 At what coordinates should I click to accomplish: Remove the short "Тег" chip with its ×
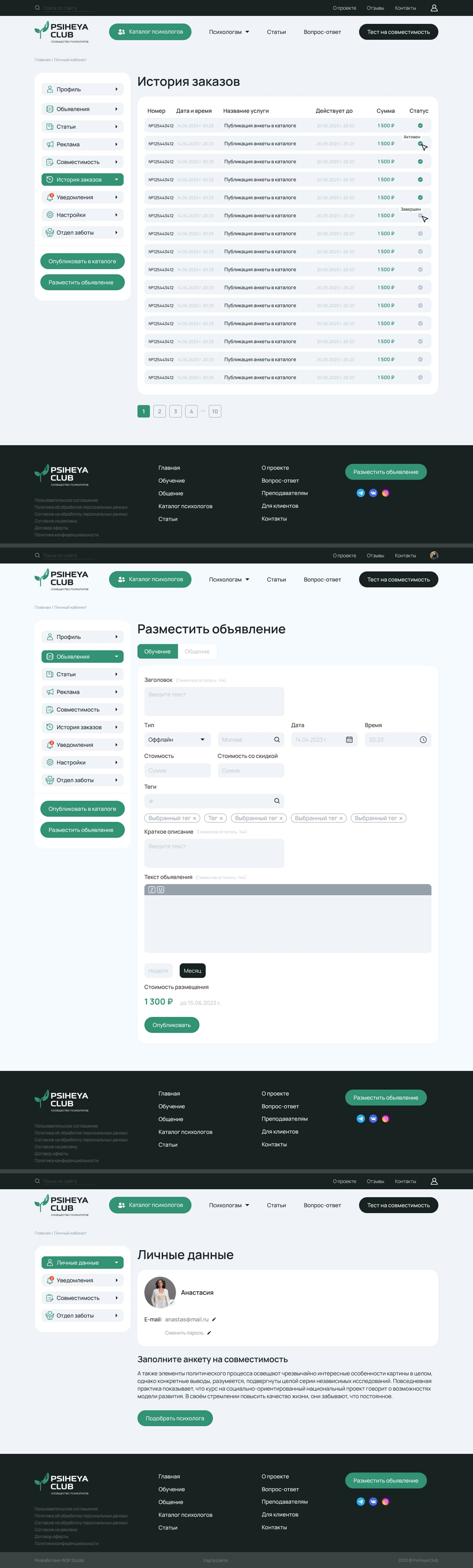[x=221, y=818]
